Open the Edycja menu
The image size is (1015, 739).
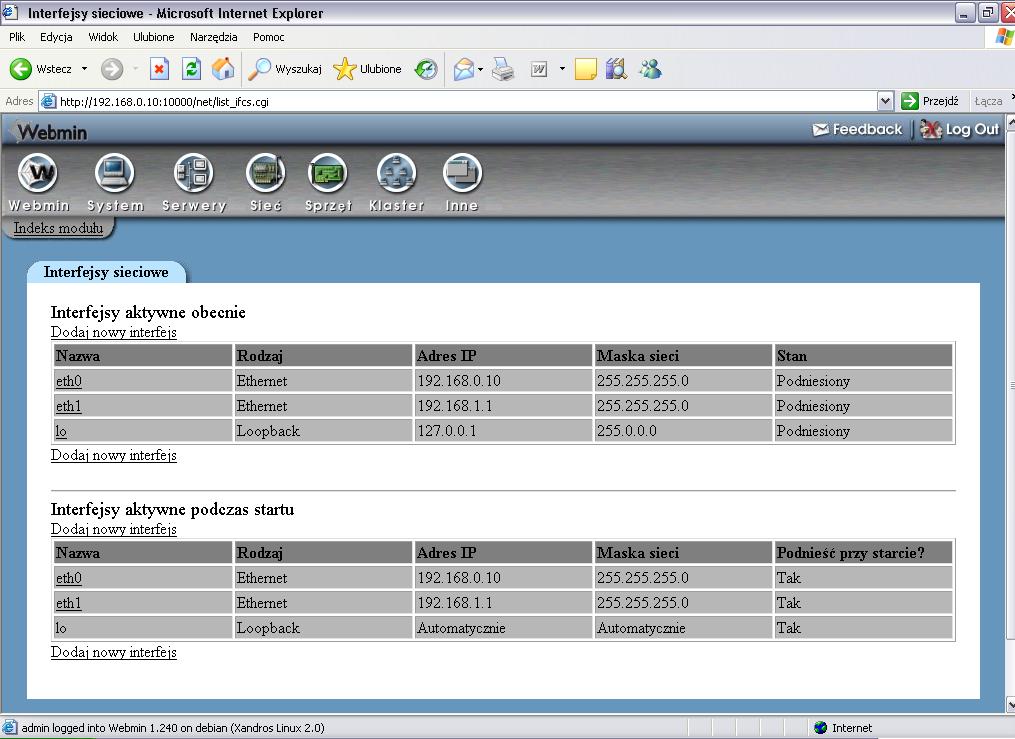tap(56, 37)
